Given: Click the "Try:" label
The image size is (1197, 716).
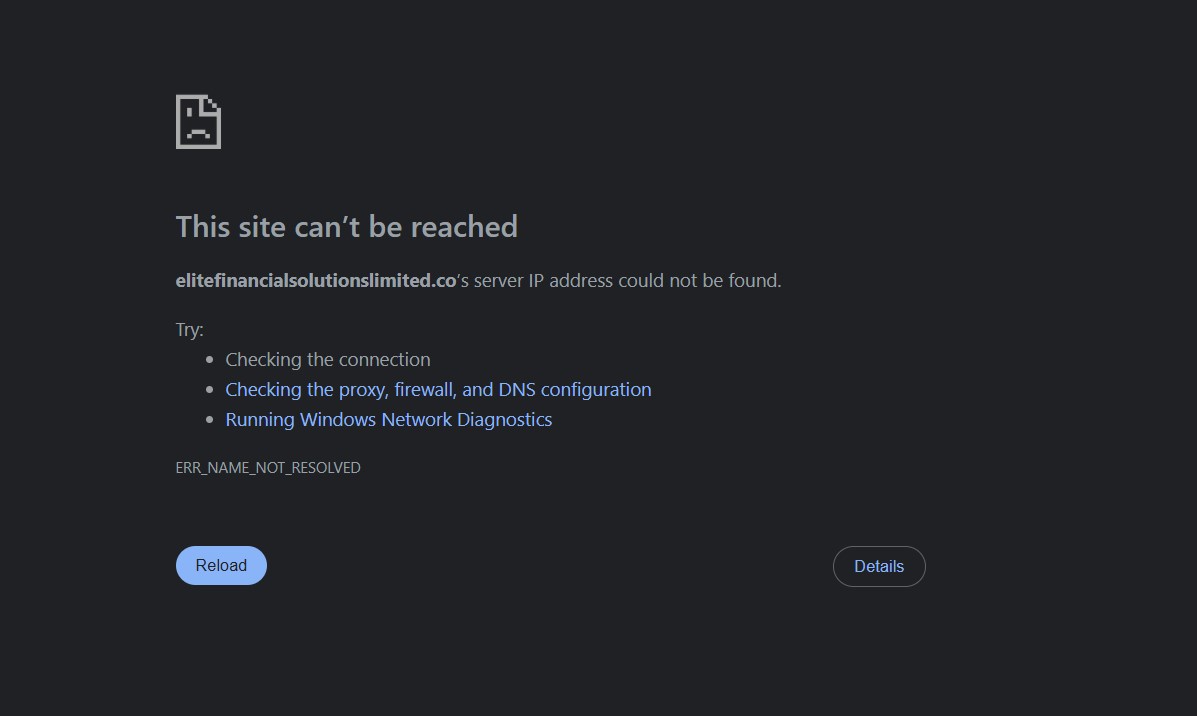Looking at the screenshot, I should pos(189,330).
